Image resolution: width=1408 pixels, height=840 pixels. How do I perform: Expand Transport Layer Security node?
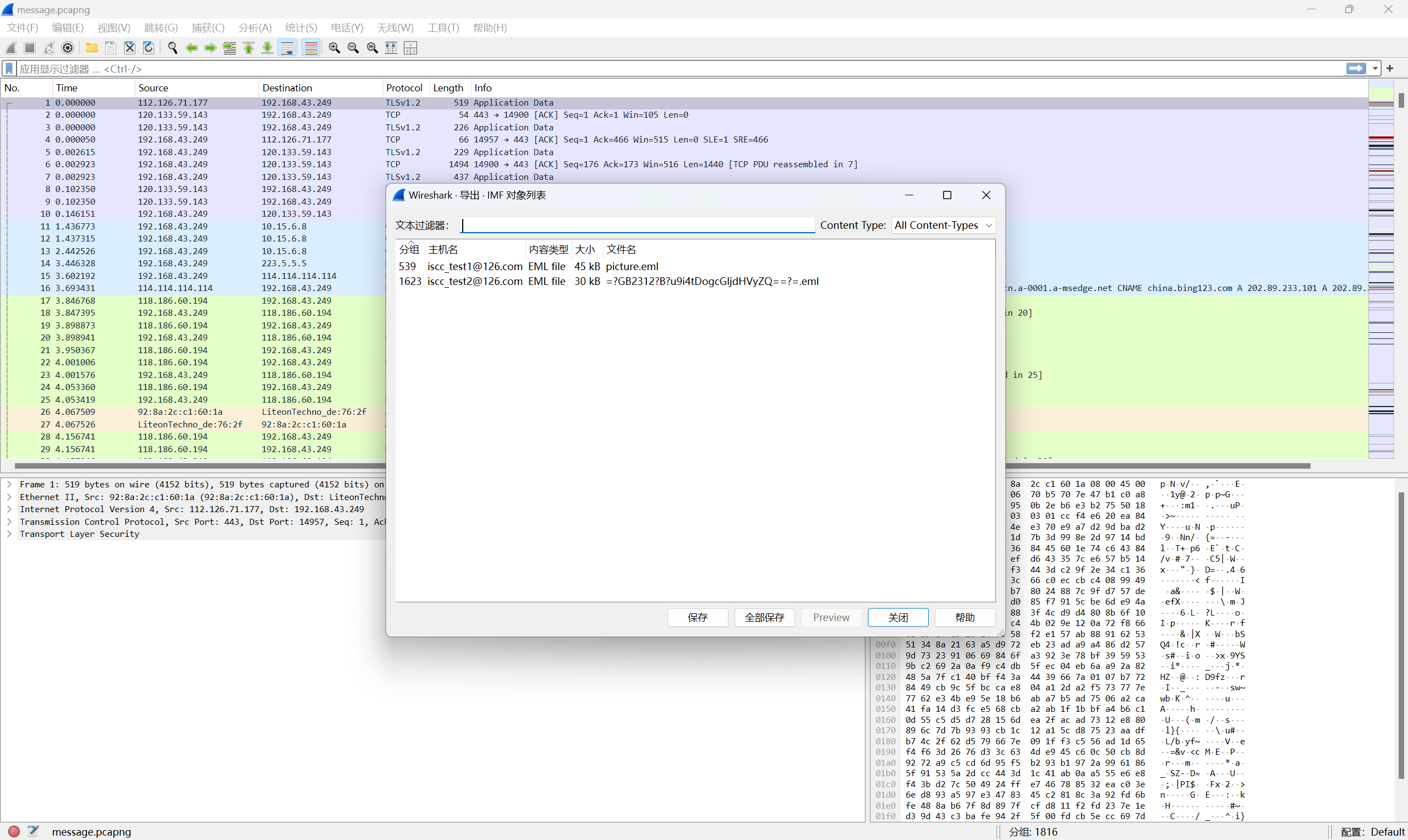pyautogui.click(x=9, y=534)
